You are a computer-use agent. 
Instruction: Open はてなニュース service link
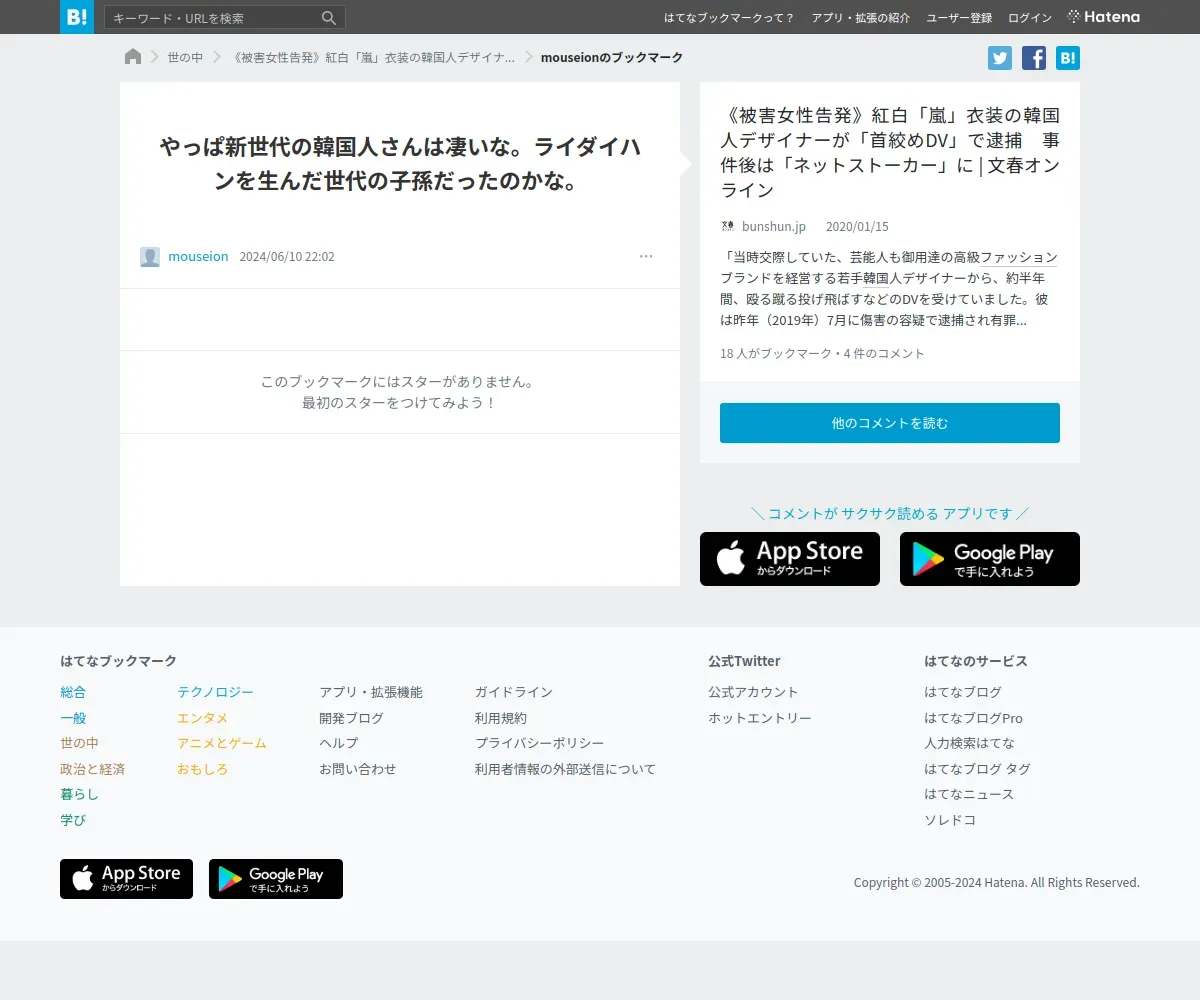(x=969, y=794)
